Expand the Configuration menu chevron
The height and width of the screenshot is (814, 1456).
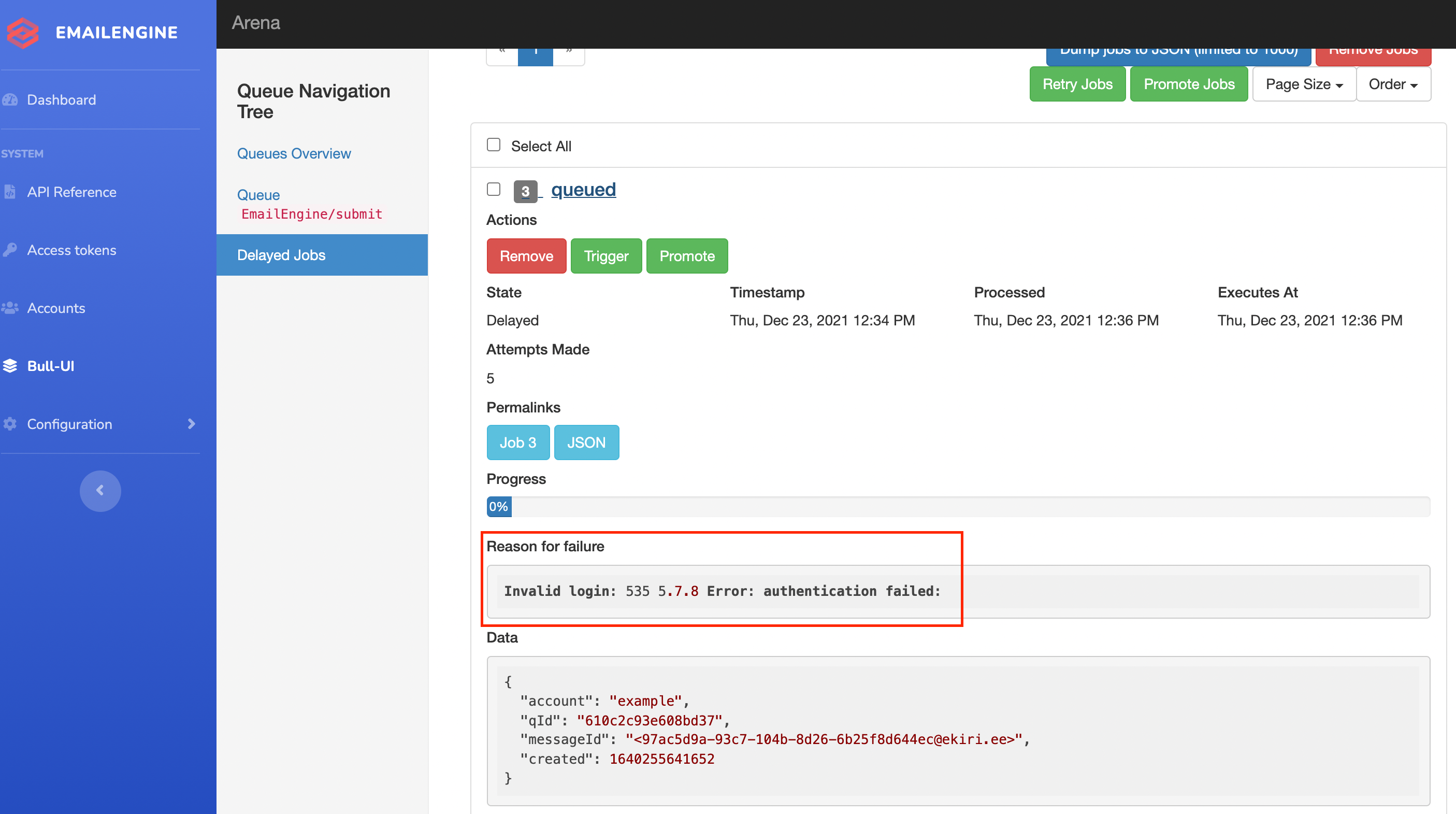pos(191,424)
